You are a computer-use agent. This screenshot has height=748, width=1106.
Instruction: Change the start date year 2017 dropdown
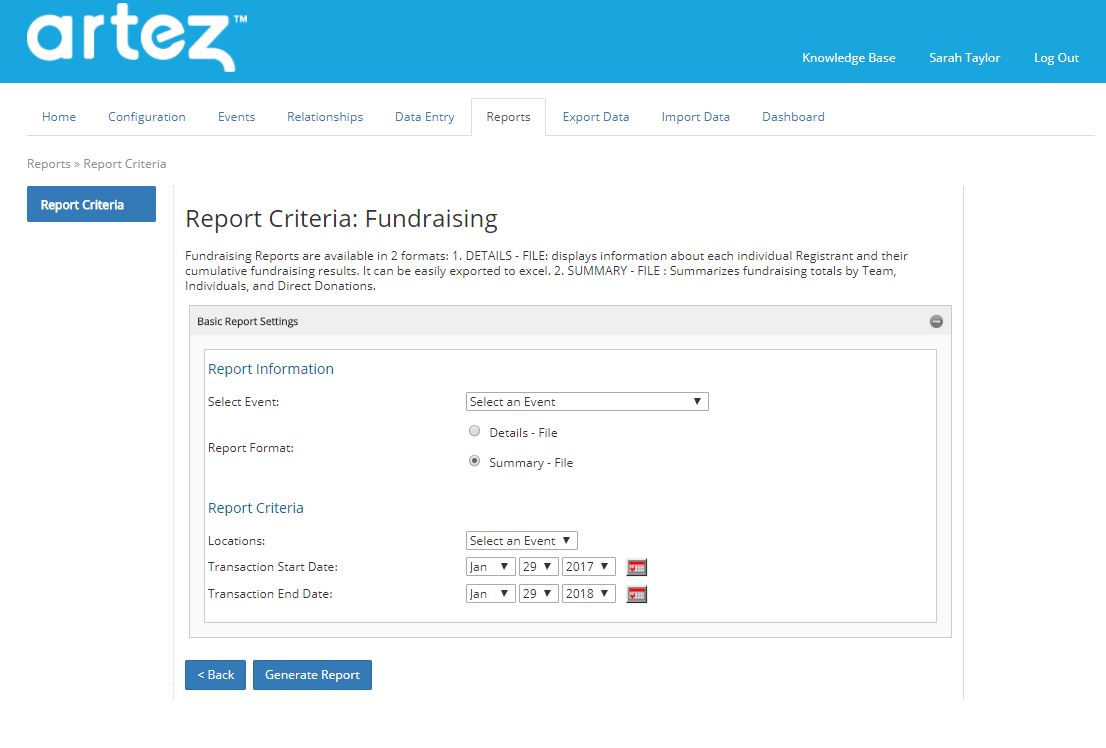click(588, 567)
